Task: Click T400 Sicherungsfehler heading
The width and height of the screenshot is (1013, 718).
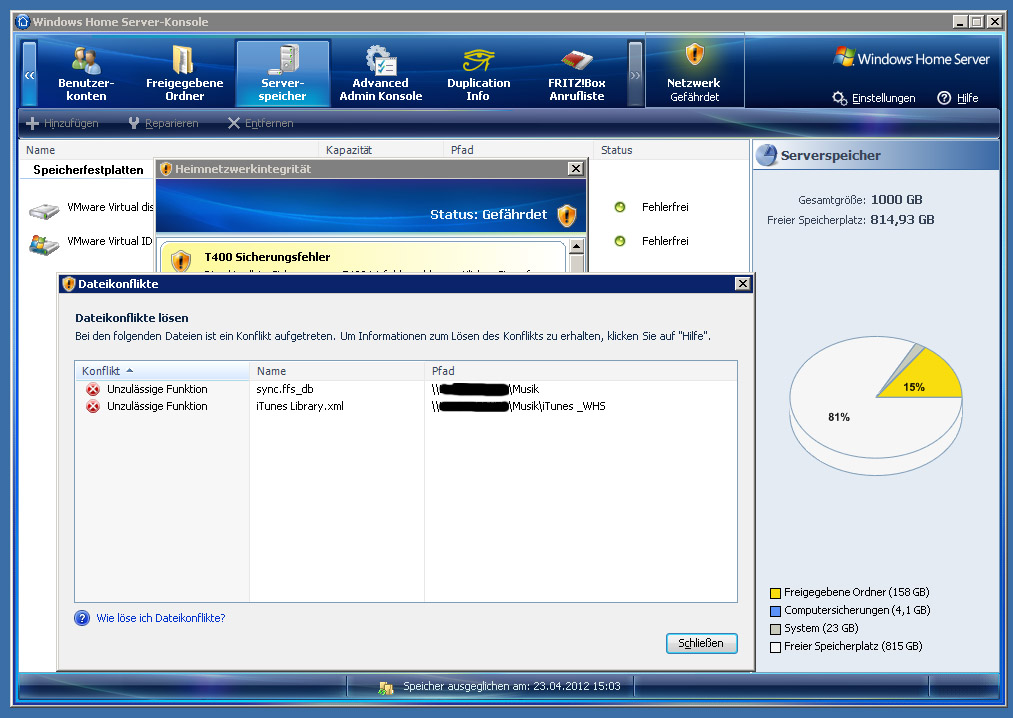Action: (267, 257)
